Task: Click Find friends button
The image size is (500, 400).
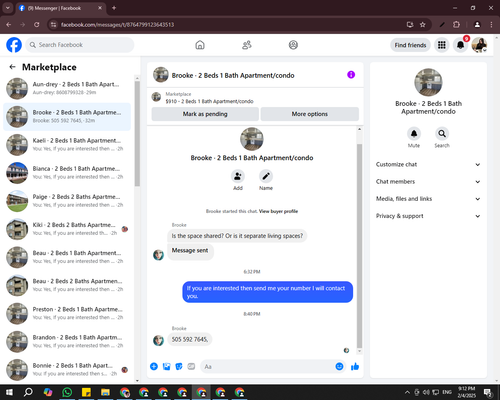Action: (410, 45)
